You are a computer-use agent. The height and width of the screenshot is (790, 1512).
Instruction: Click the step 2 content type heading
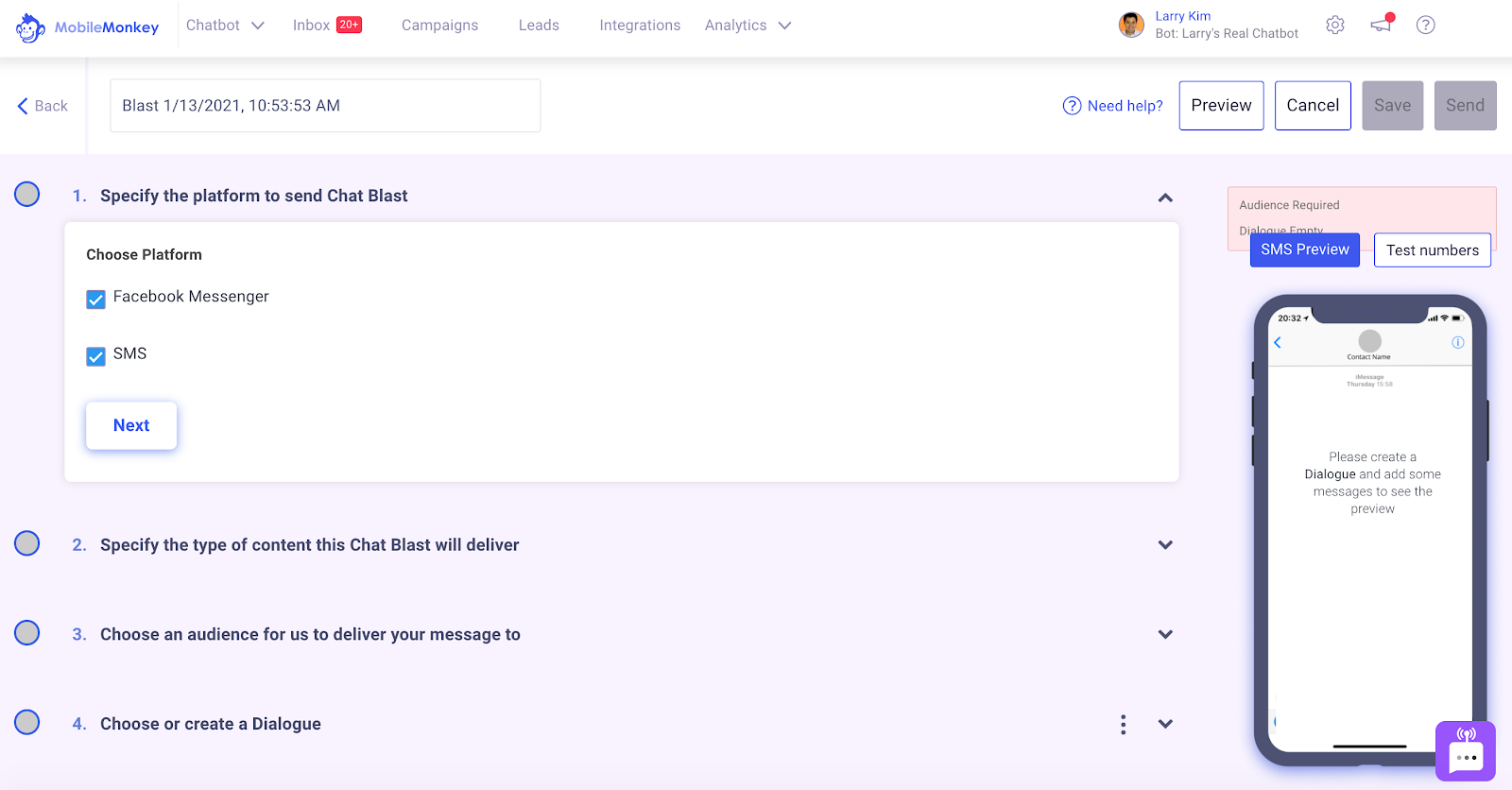pos(309,545)
